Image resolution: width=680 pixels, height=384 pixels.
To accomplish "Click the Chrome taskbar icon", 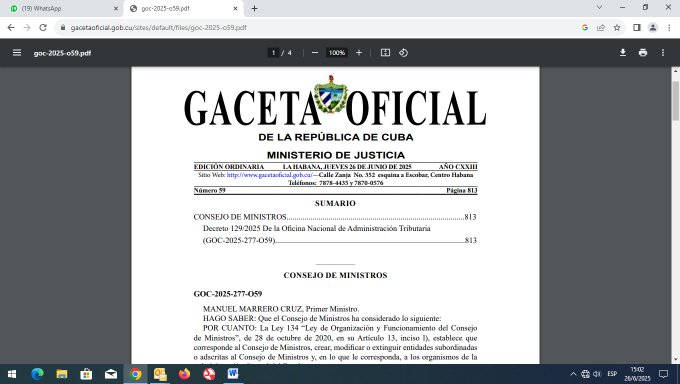I will pyautogui.click(x=135, y=374).
